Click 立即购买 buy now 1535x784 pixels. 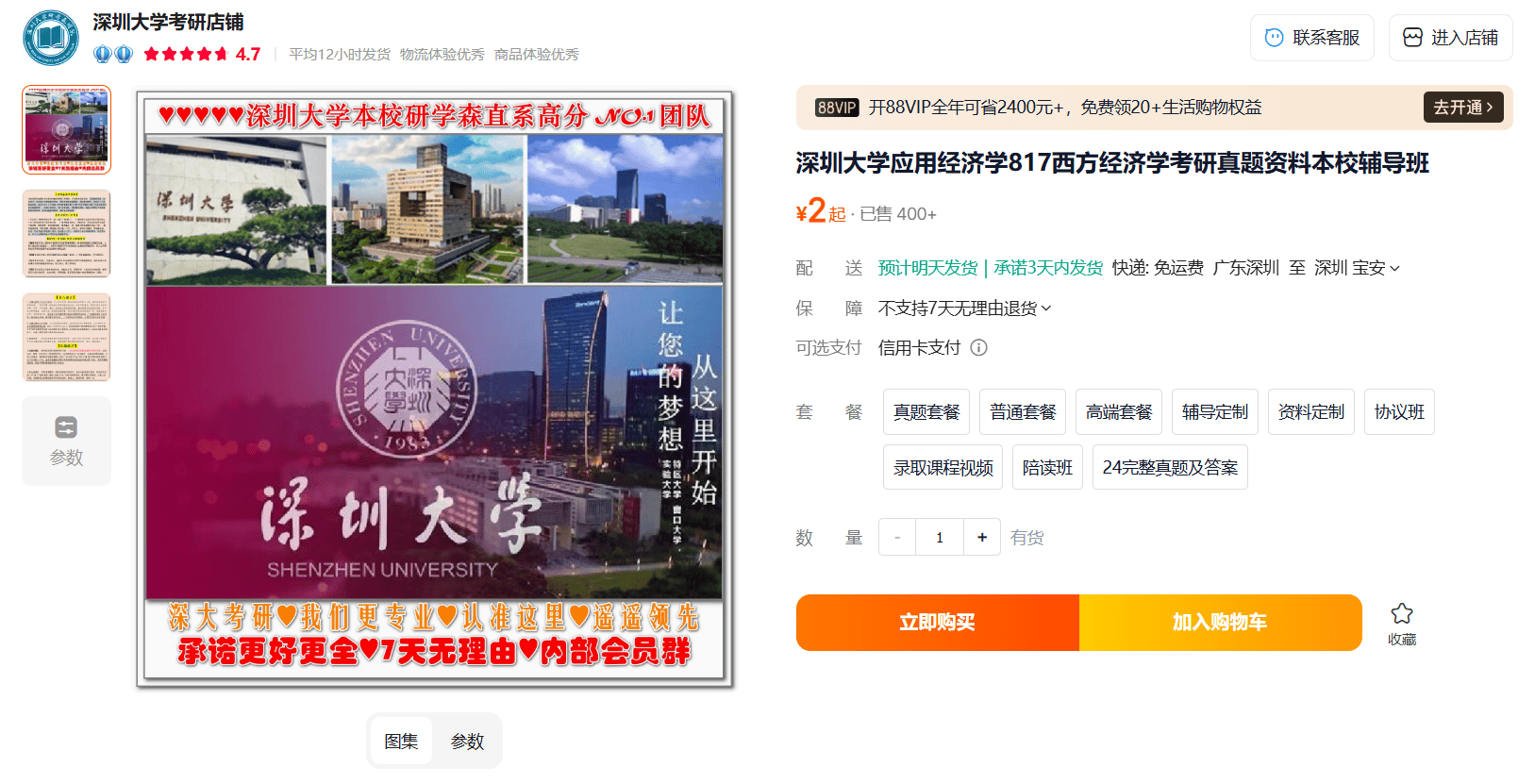tap(938, 623)
